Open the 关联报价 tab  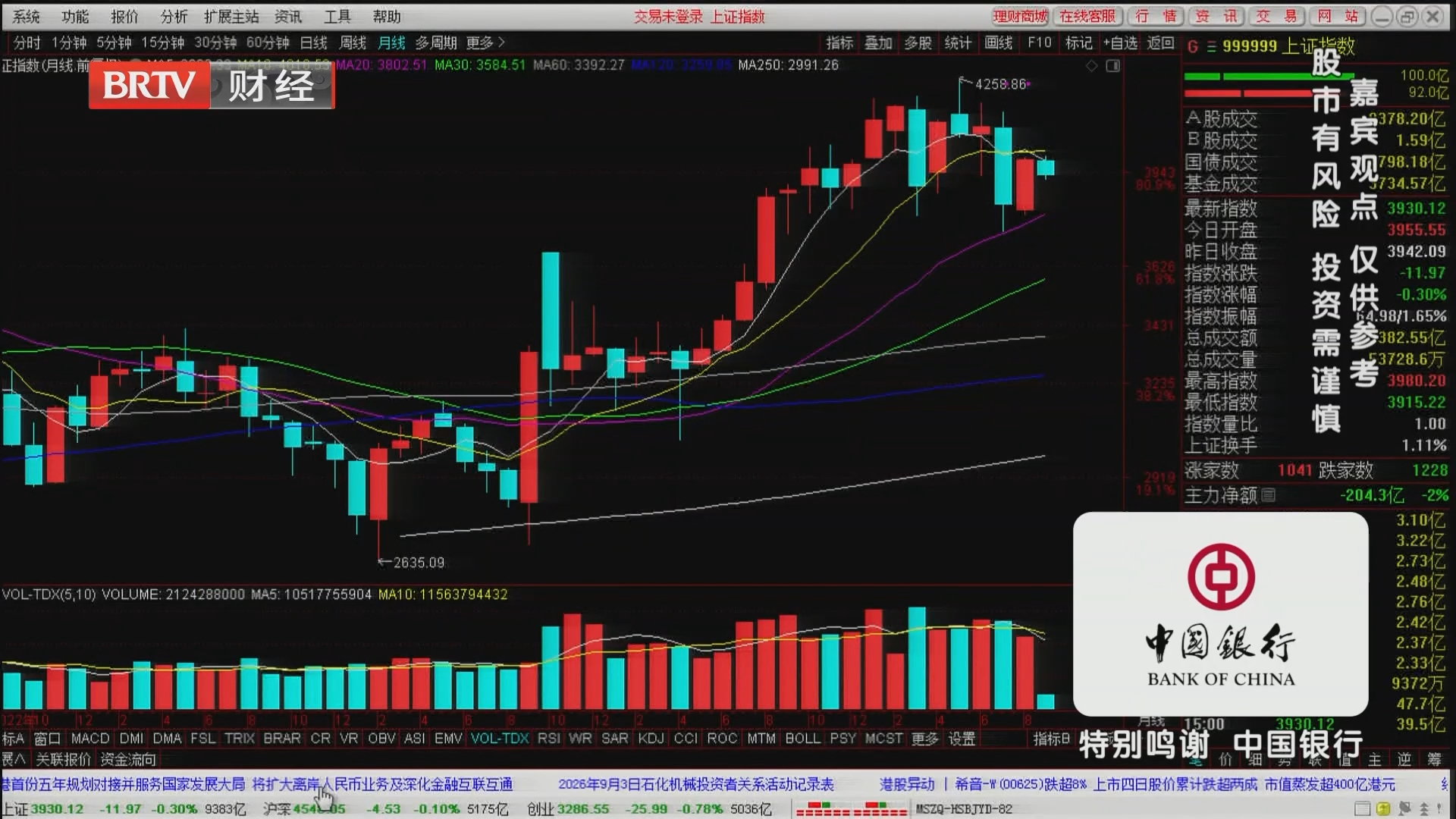pos(63,759)
